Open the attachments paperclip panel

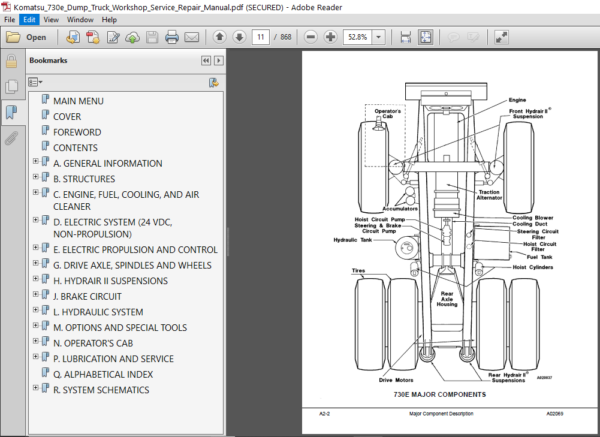(11, 138)
